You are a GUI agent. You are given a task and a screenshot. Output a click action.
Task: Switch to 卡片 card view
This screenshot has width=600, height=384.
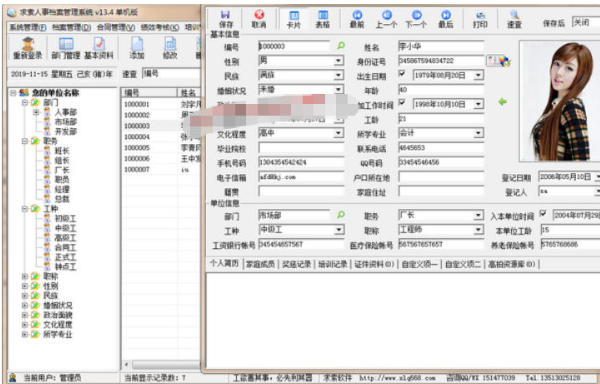point(294,19)
